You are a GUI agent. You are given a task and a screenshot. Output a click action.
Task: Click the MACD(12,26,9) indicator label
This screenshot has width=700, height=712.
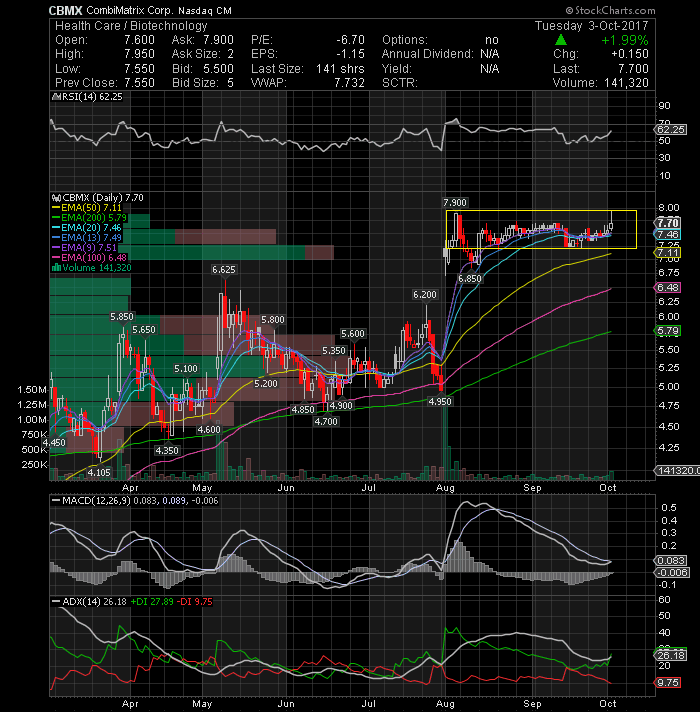[96, 501]
